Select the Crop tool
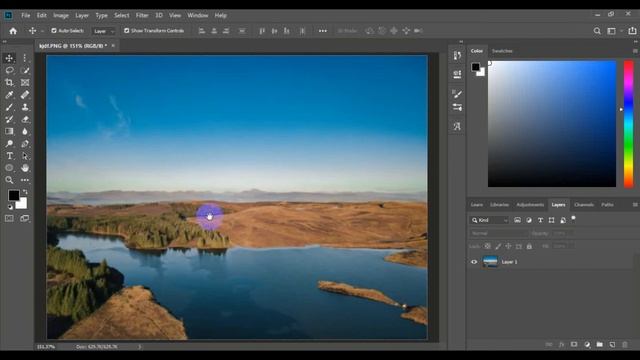640x360 pixels. (x=9, y=82)
